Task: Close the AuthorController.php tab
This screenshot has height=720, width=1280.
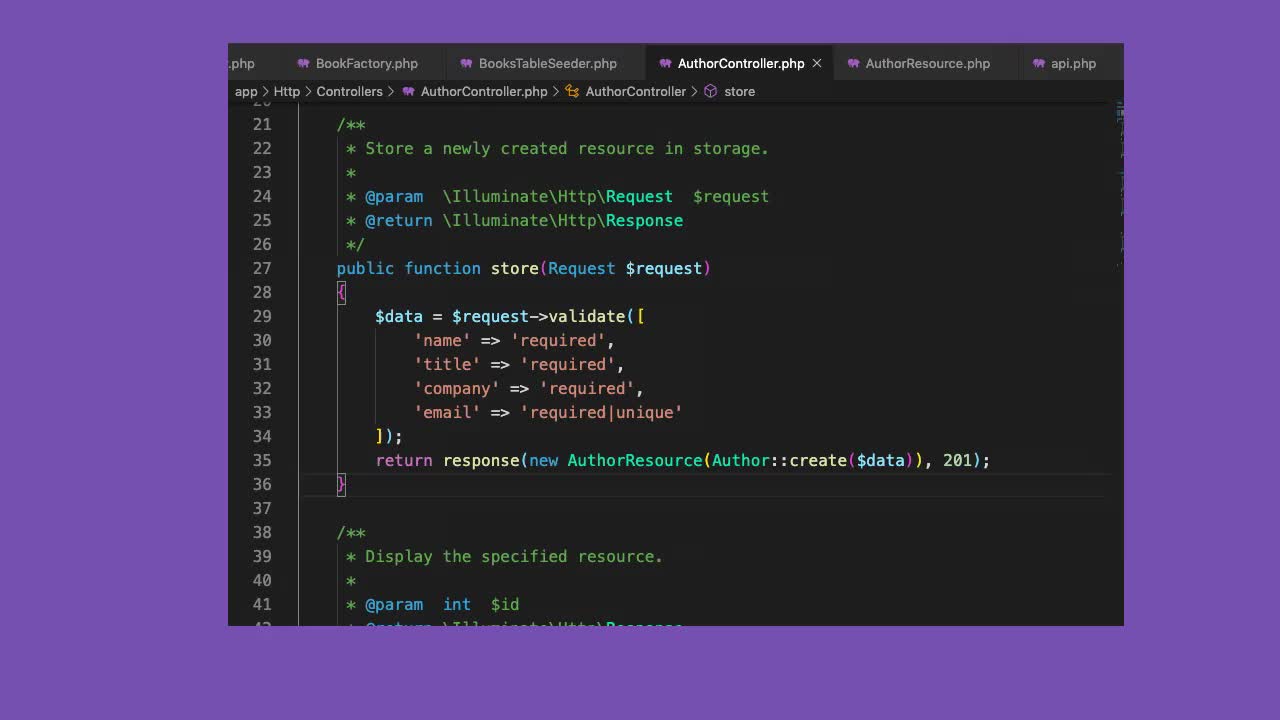Action: [x=817, y=63]
